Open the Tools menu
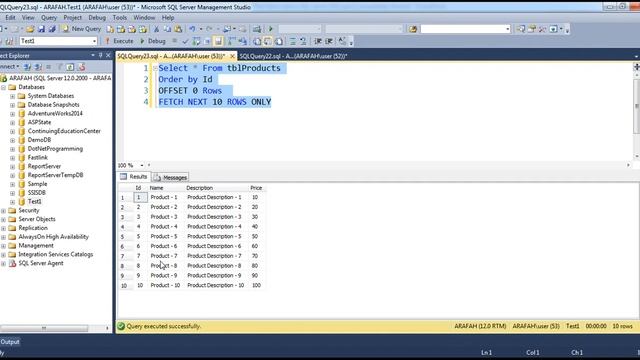This screenshot has width=640, height=360. pyautogui.click(x=120, y=18)
